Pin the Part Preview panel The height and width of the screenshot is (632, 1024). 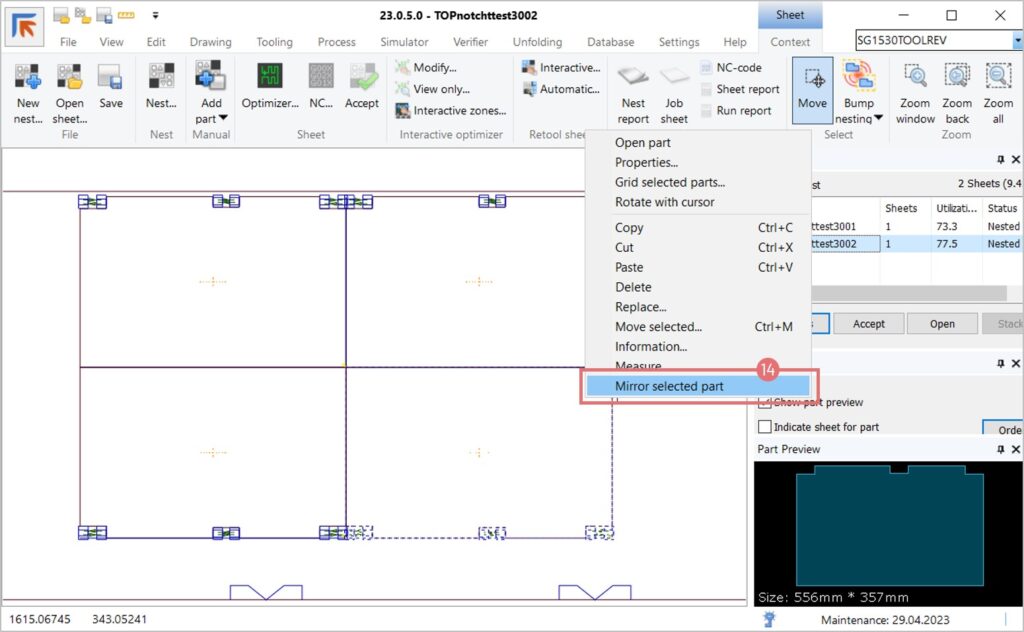pyautogui.click(x=1001, y=450)
